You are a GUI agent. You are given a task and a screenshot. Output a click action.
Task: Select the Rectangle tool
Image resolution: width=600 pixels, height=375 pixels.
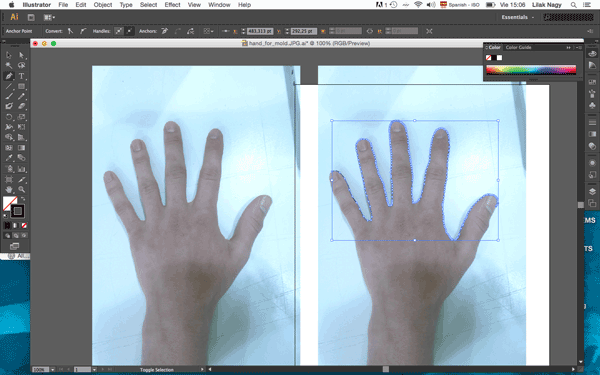(21, 86)
